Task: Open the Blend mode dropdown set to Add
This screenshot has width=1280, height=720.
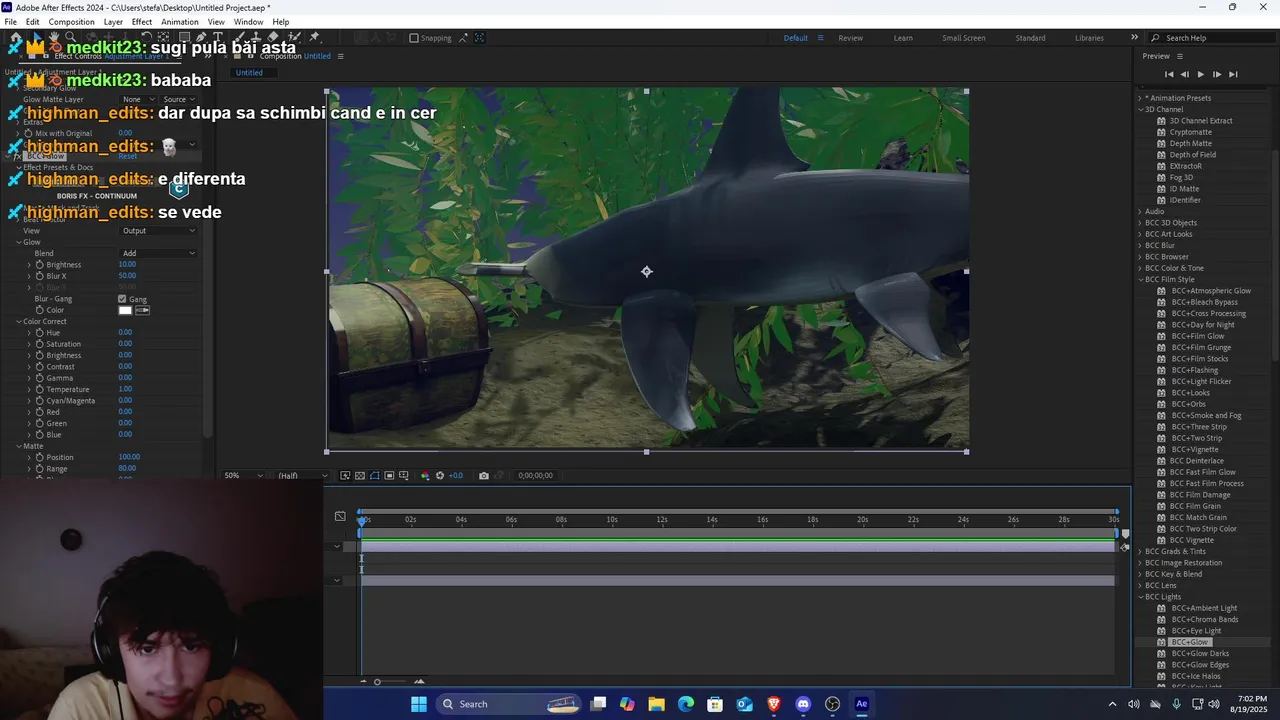Action: (x=158, y=253)
